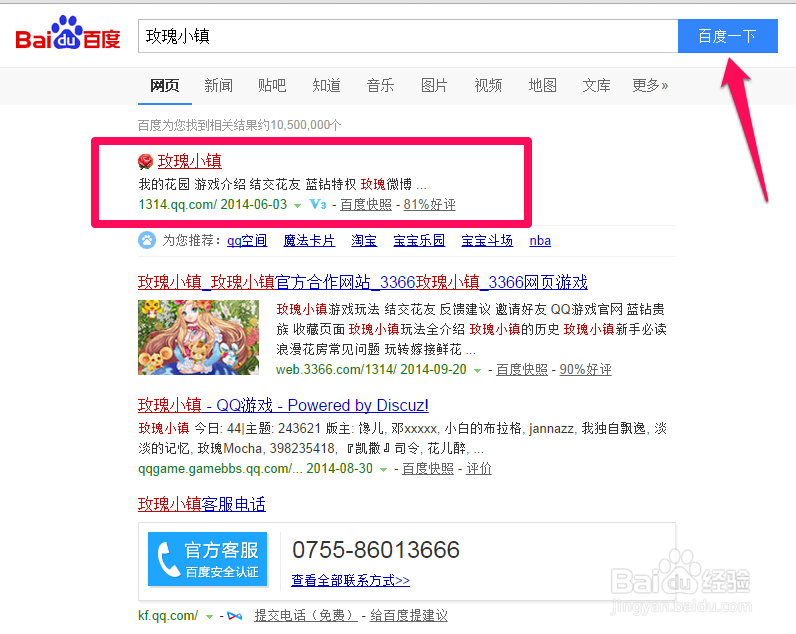Select the 网页 tab
This screenshot has width=796, height=634.
[x=164, y=85]
